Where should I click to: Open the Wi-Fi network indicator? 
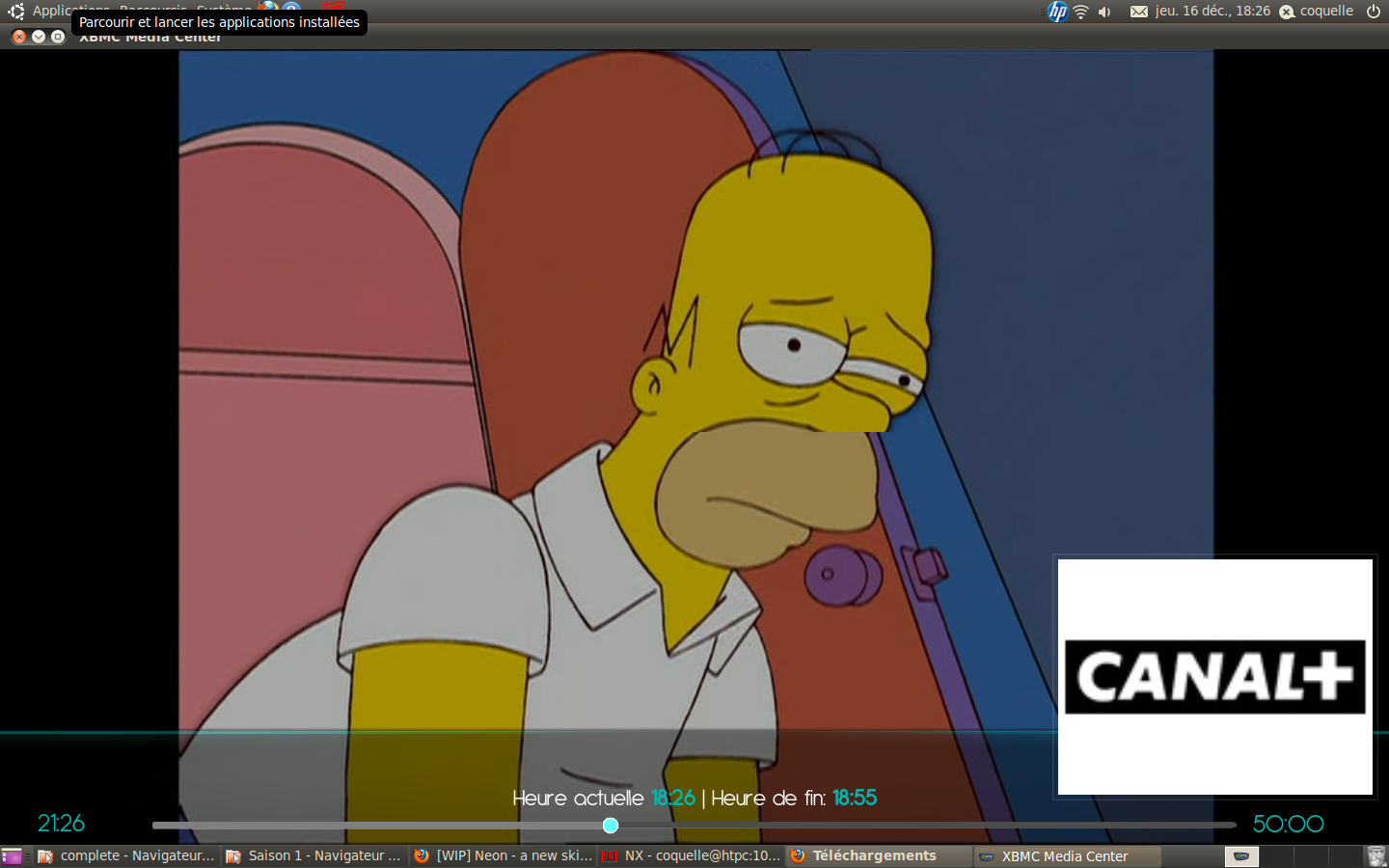pos(1081,12)
